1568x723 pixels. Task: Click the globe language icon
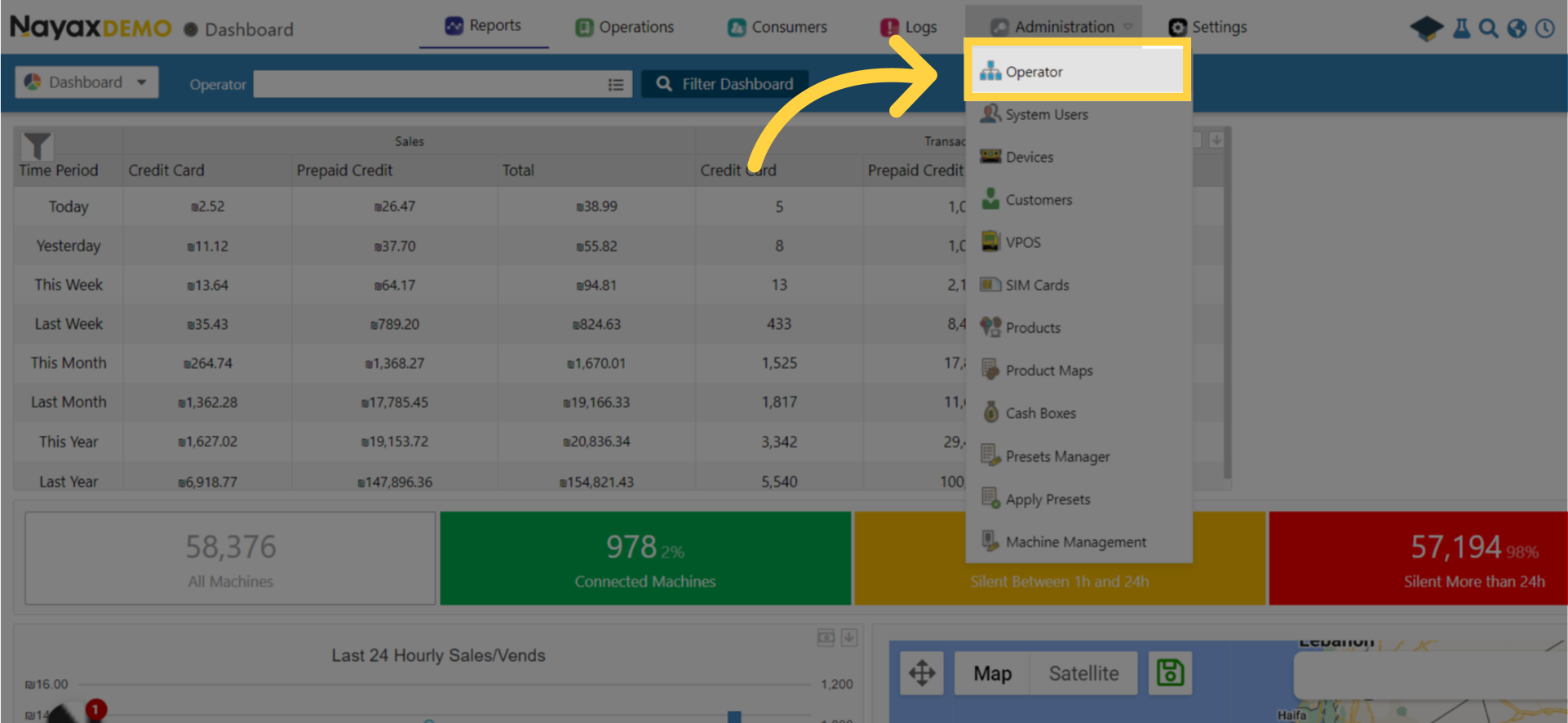pyautogui.click(x=1517, y=29)
